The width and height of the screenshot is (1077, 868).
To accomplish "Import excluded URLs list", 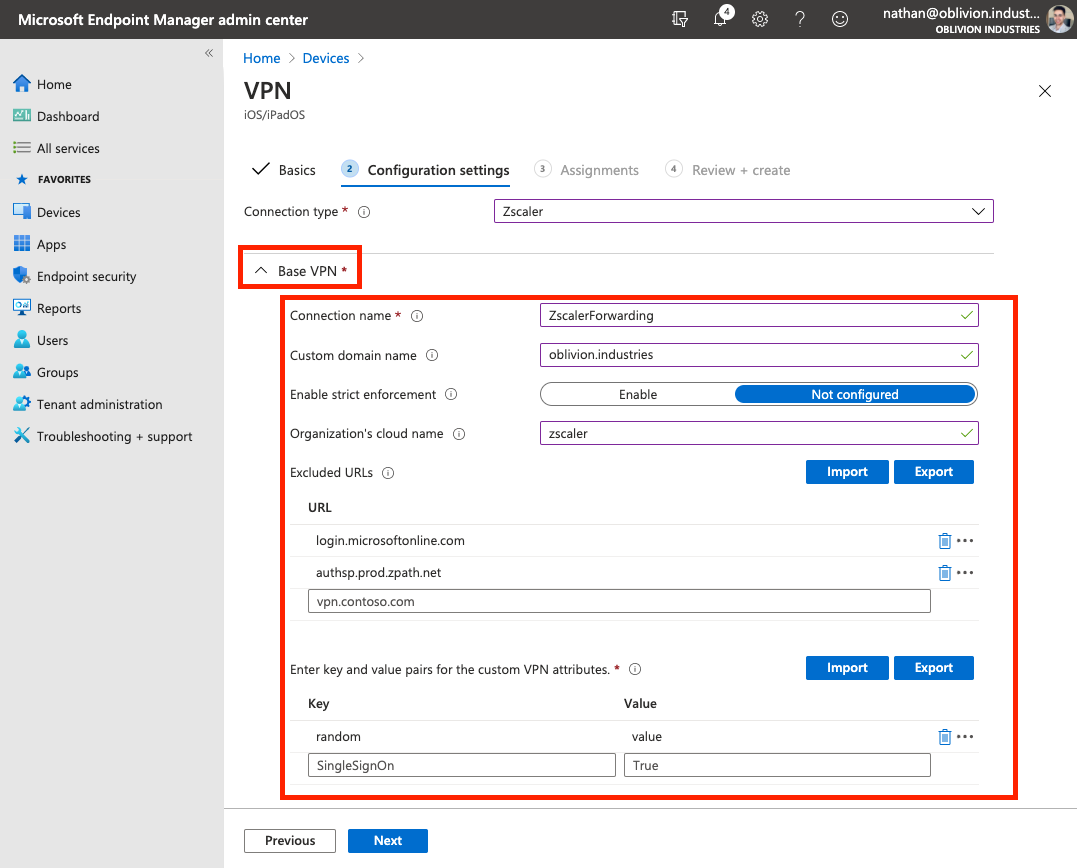I will 846,472.
